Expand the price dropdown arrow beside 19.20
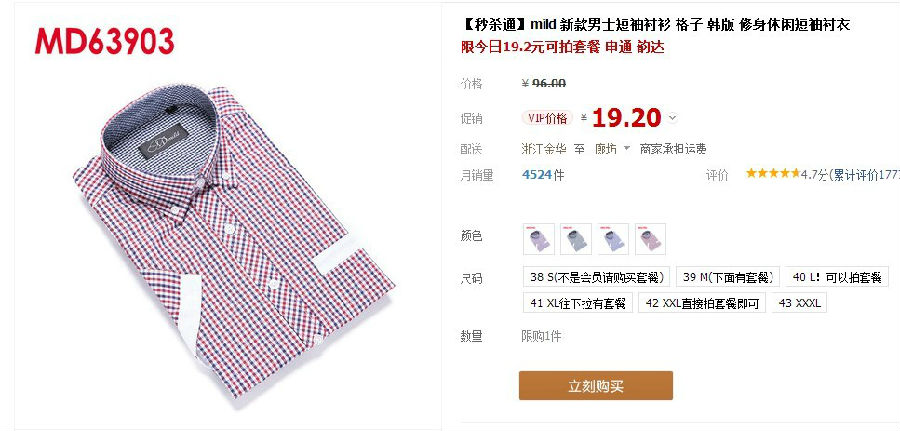900x431 pixels. (673, 118)
